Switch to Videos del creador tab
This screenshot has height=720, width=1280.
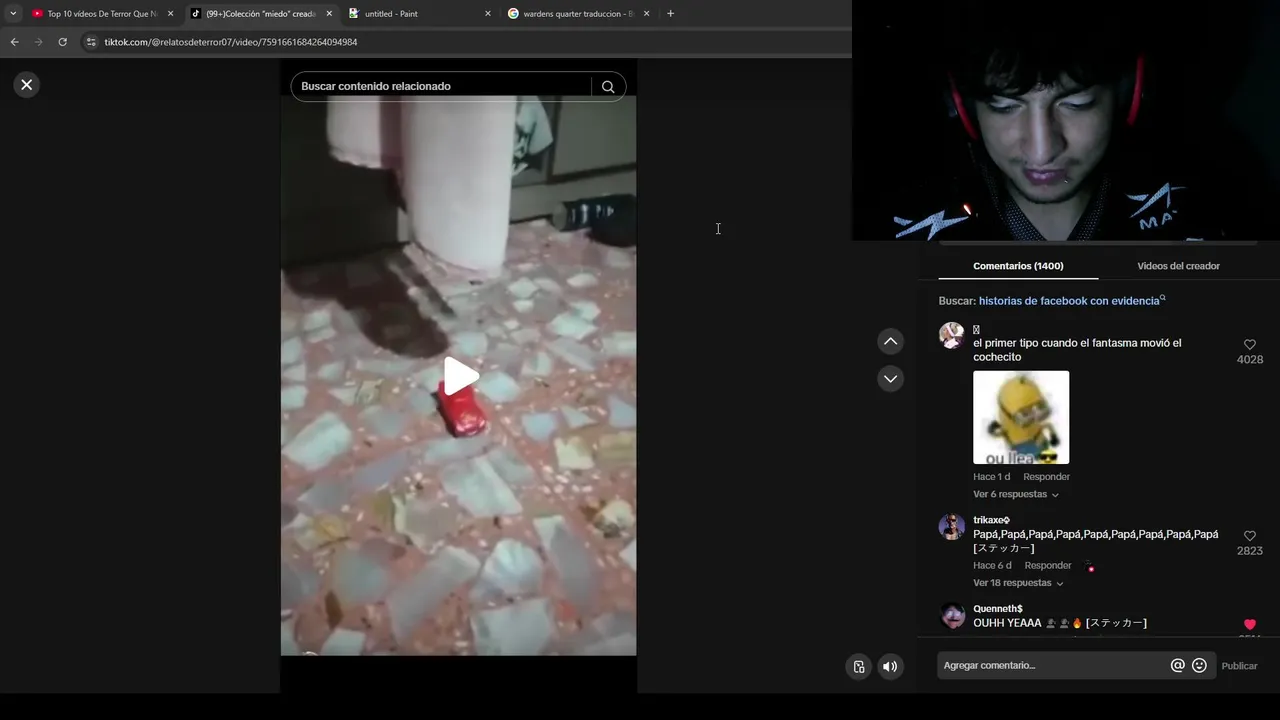point(1178,266)
